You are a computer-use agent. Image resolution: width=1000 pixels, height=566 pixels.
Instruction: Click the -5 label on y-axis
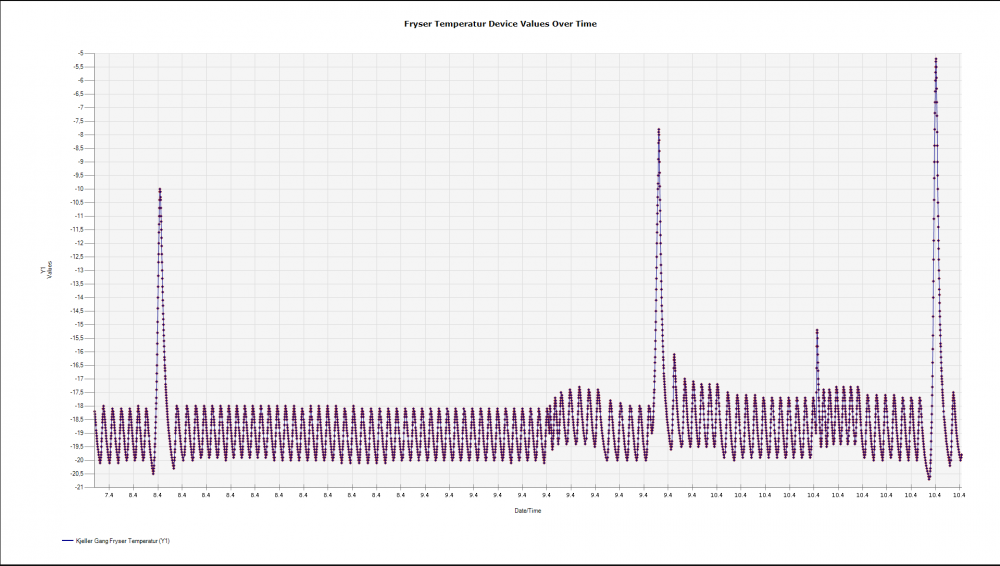point(80,53)
